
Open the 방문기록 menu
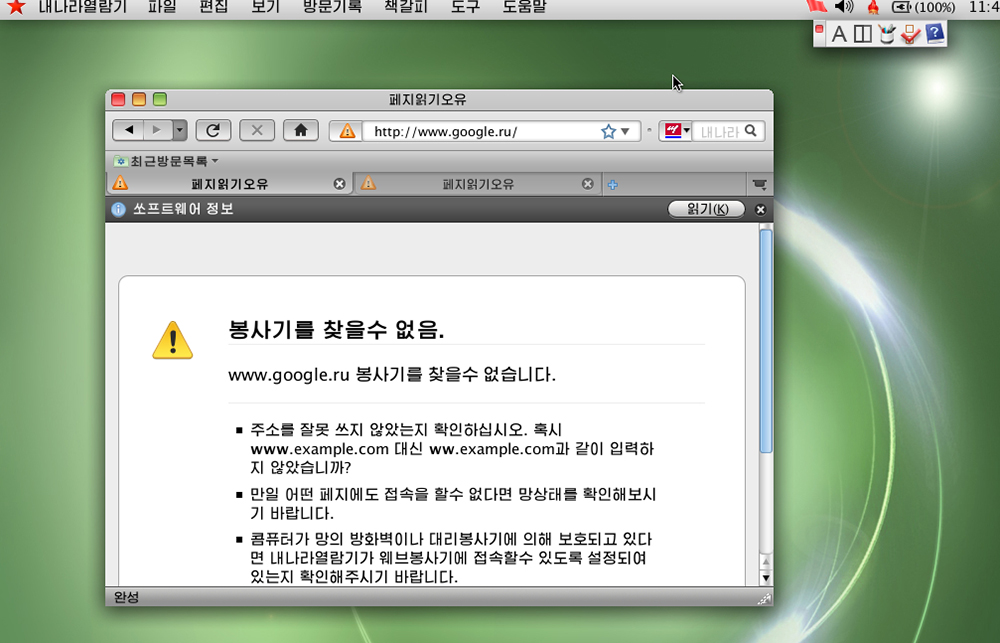(332, 6)
